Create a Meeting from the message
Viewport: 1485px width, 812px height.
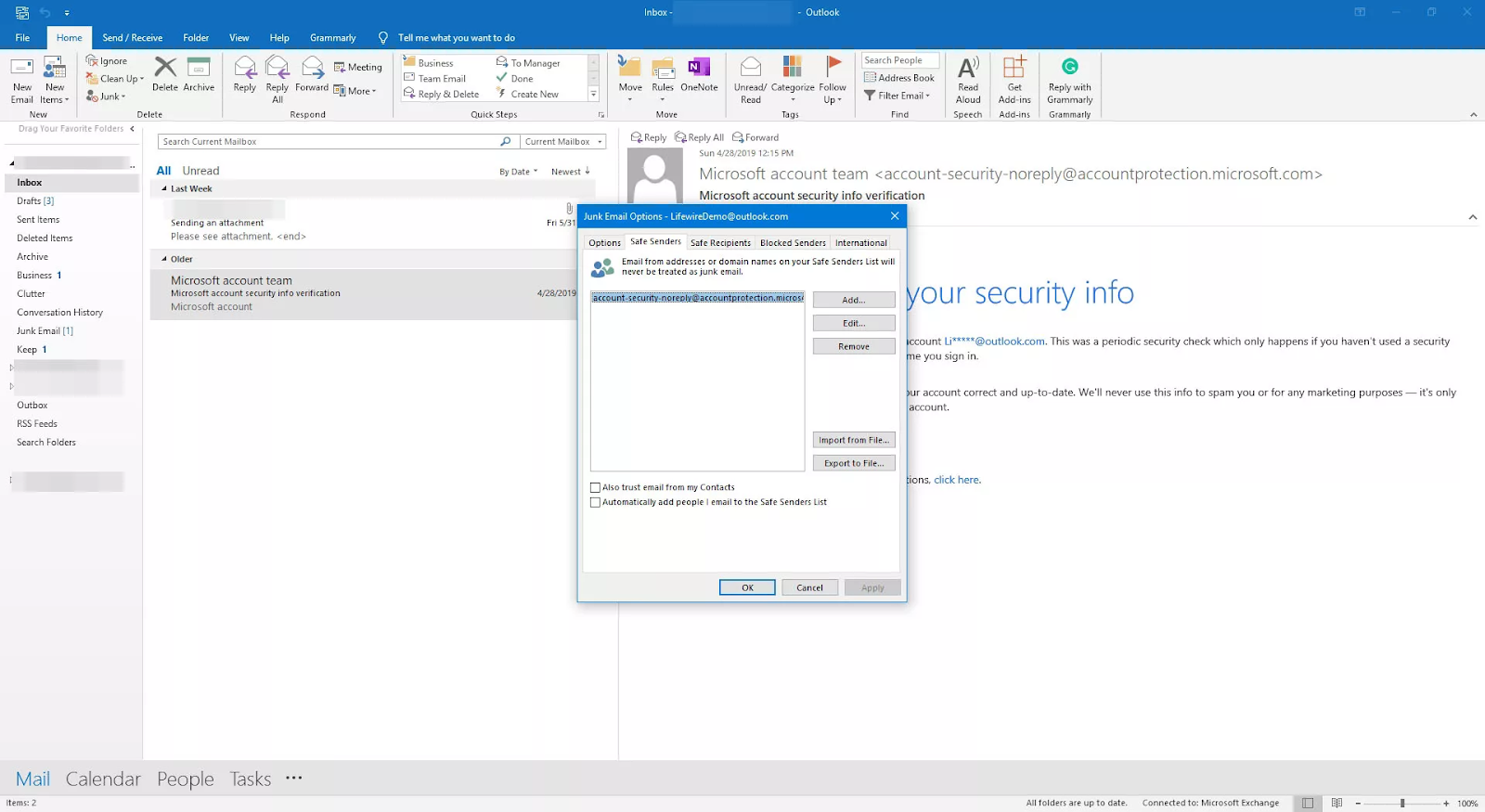click(358, 67)
